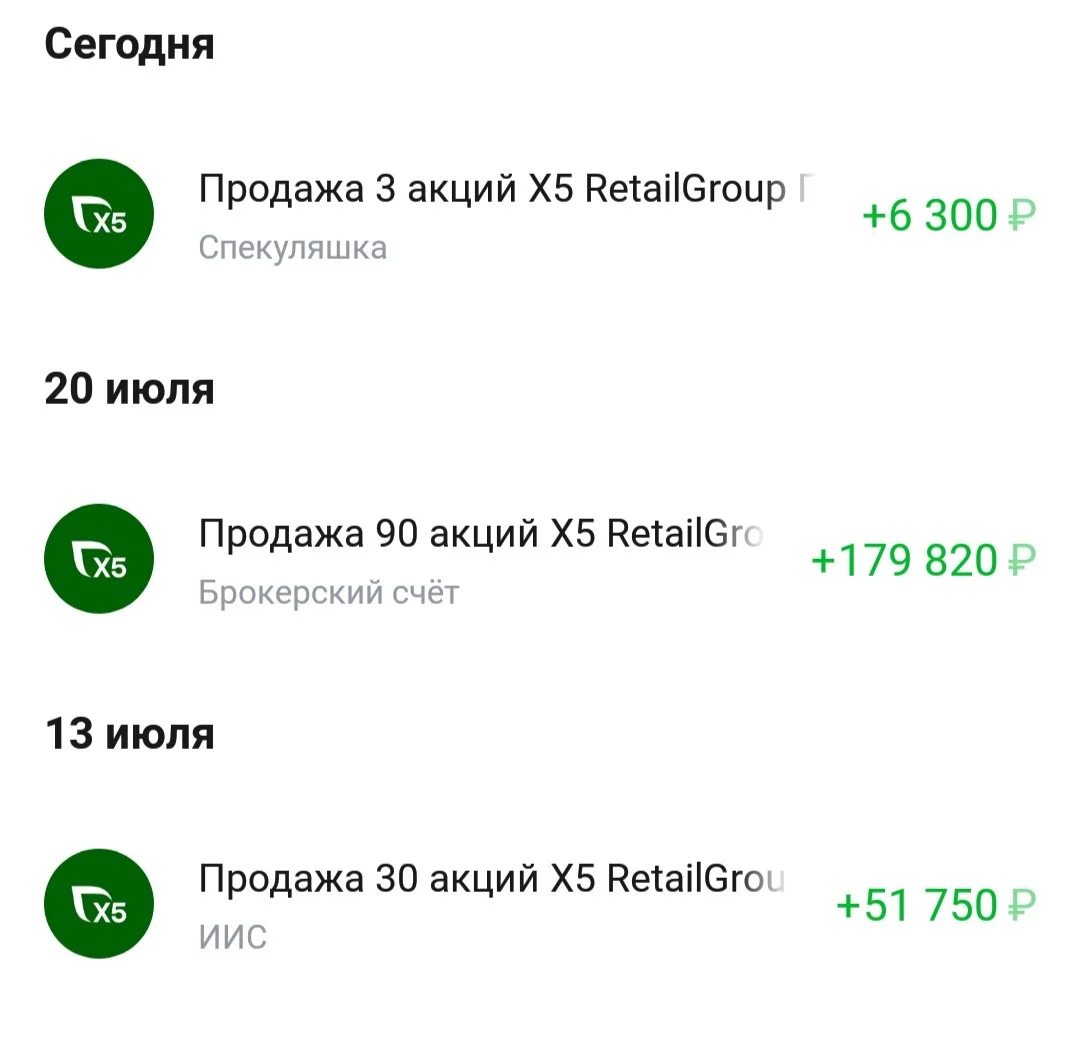Select the +51 750 ₽ amount

[x=935, y=905]
